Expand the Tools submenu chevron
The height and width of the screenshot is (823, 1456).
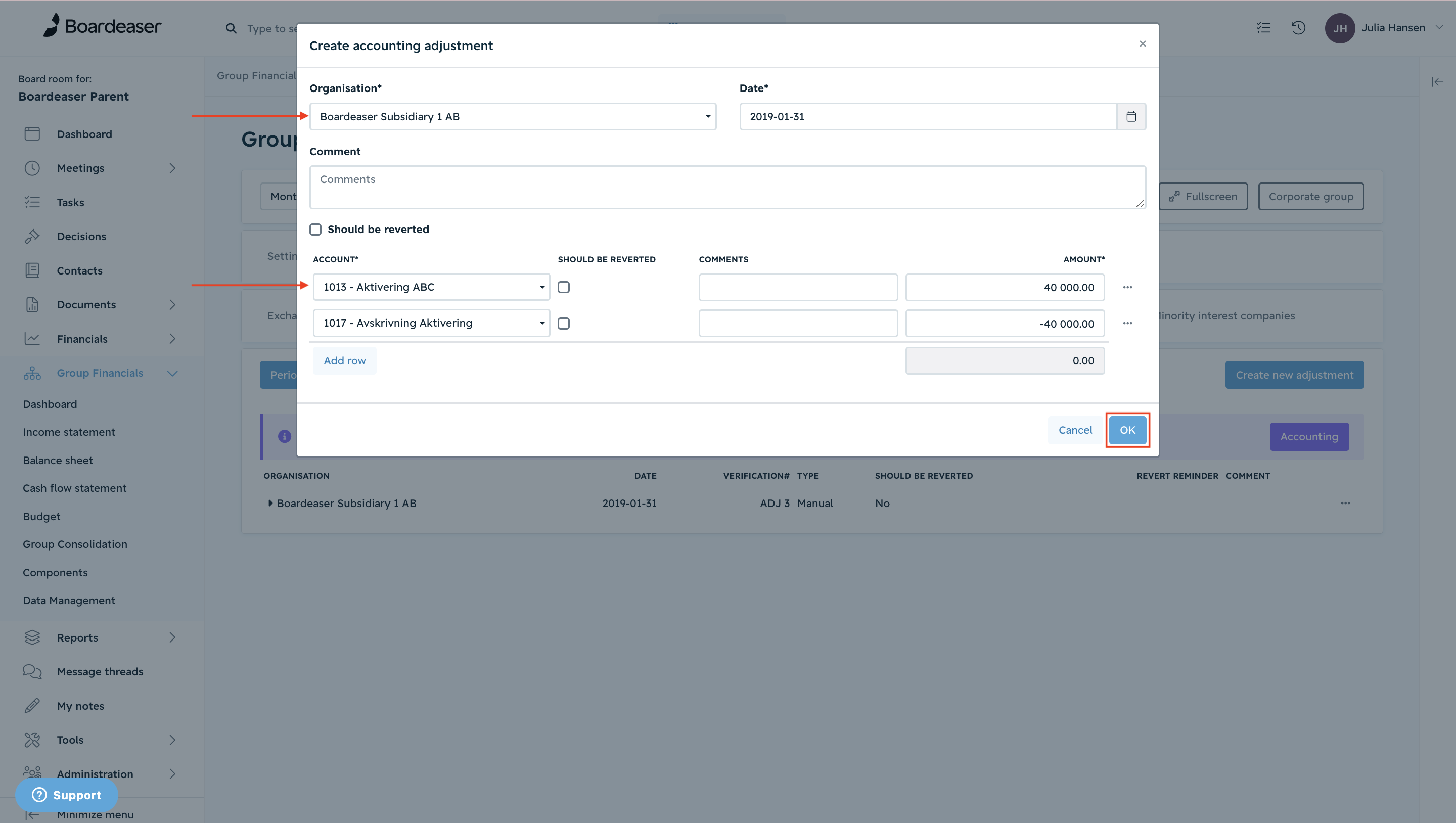coord(172,740)
